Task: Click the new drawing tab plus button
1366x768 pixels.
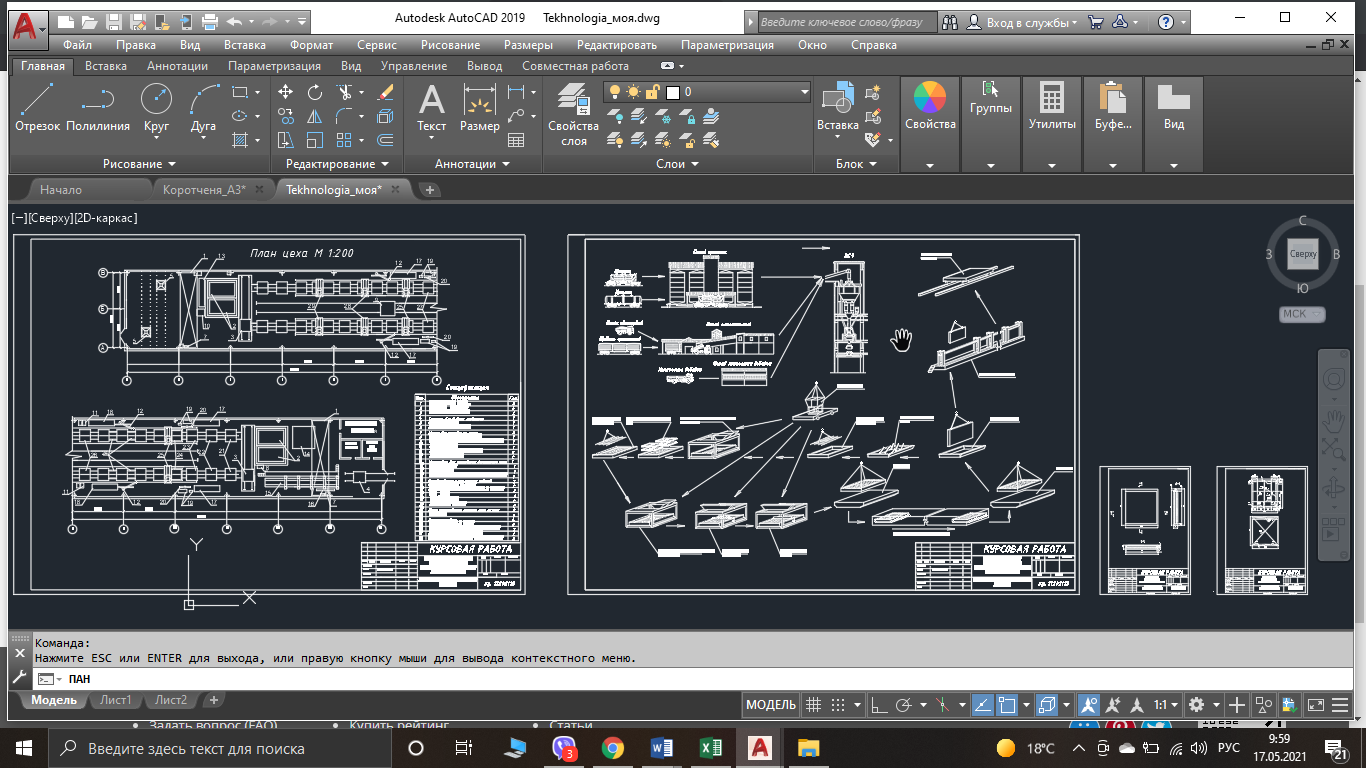Action: point(429,189)
